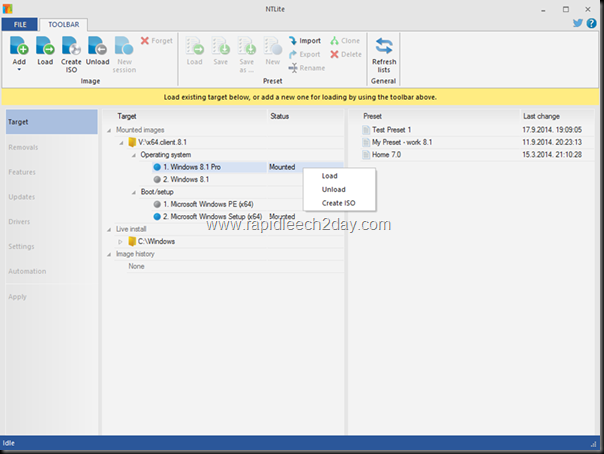The width and height of the screenshot is (604, 454).
Task: Choose Create ISO from the context menu
Action: [339, 203]
